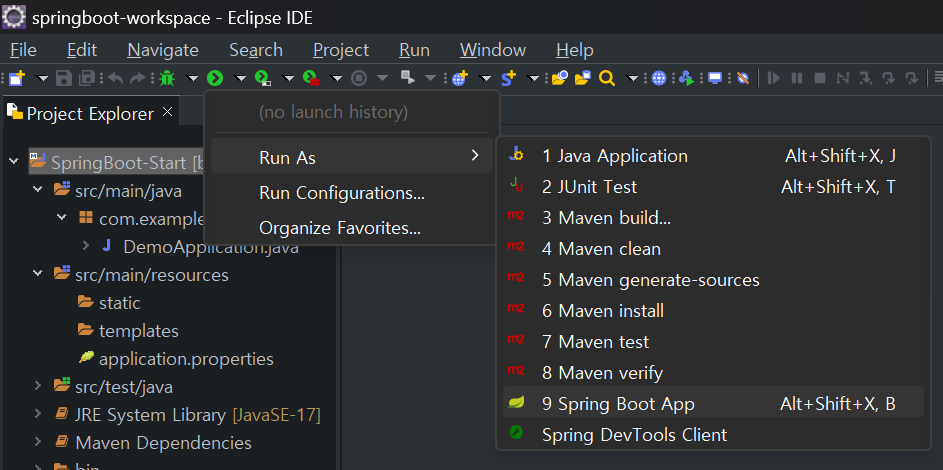Select 5 Maven generate-sources option
Viewport: 943px width, 470px height.
(713, 280)
